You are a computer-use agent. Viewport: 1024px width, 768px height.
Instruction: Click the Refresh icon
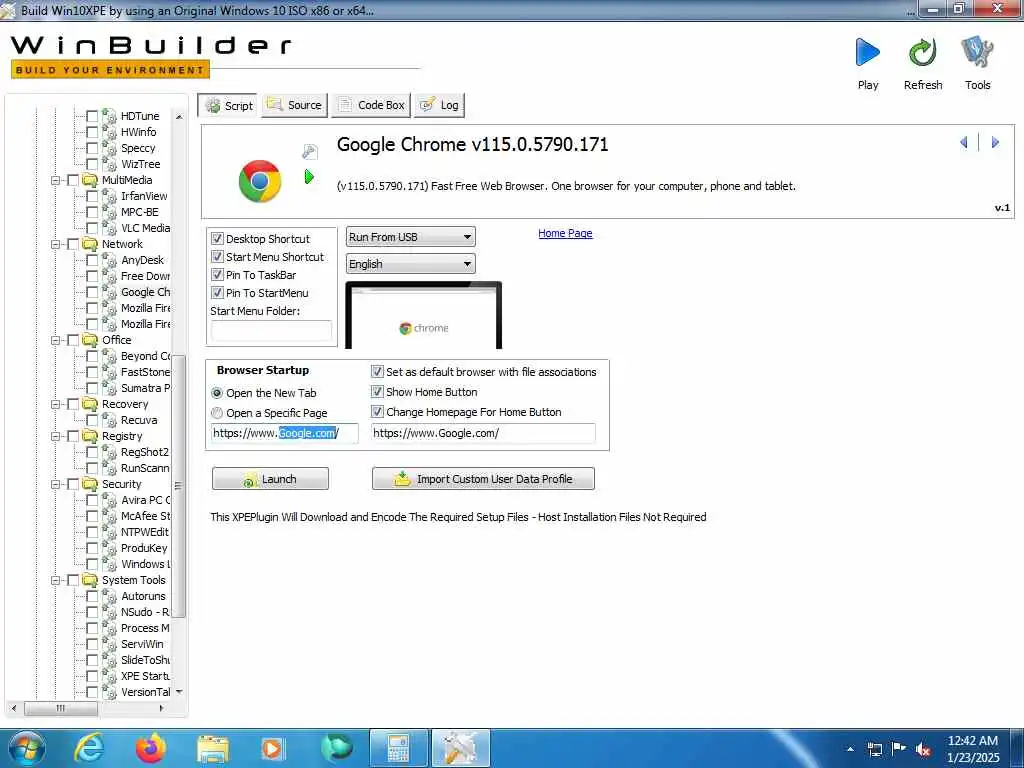click(922, 53)
